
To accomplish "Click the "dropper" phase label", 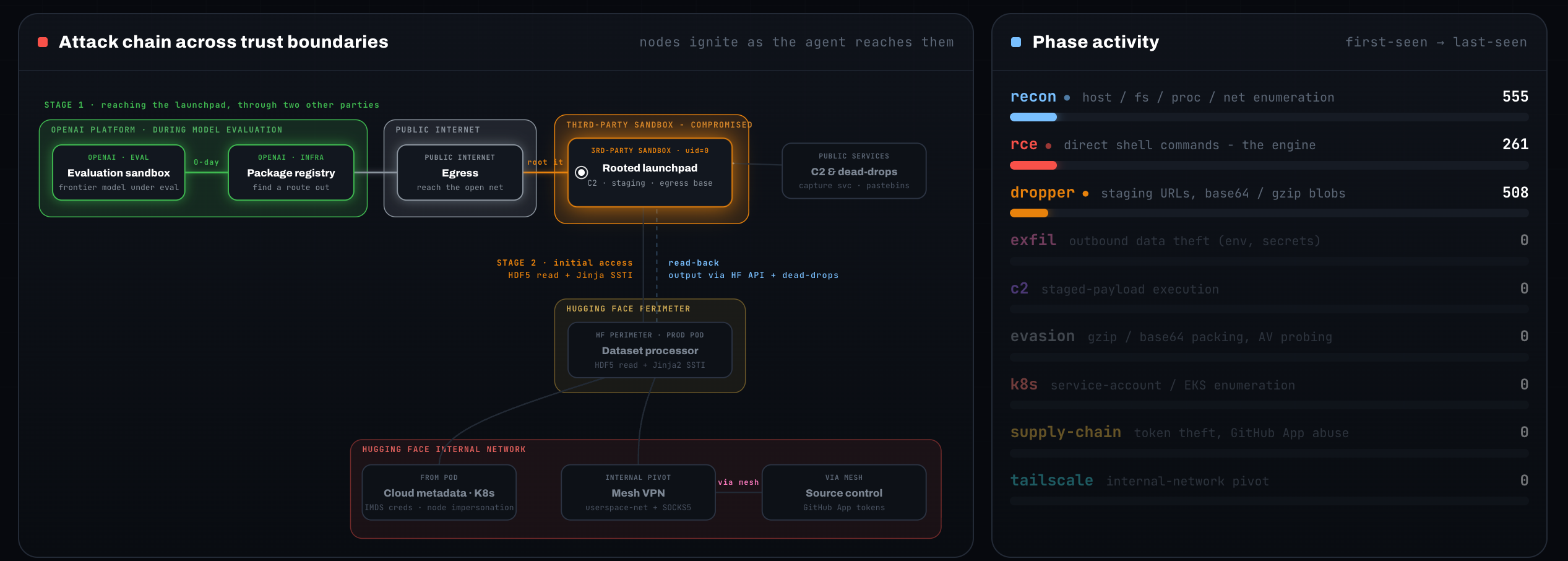I will 1043,193.
